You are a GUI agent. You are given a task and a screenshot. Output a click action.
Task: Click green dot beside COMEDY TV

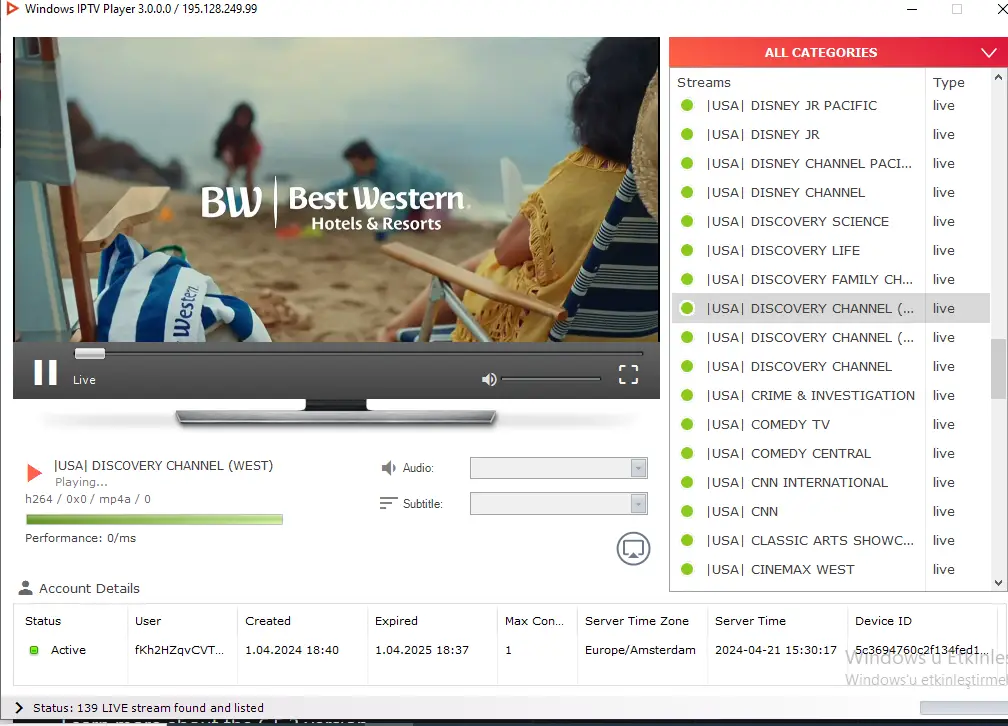pos(687,424)
